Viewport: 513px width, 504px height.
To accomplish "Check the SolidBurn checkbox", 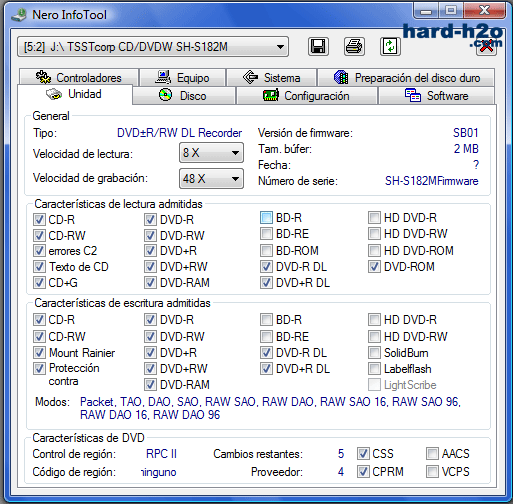I will coord(374,352).
